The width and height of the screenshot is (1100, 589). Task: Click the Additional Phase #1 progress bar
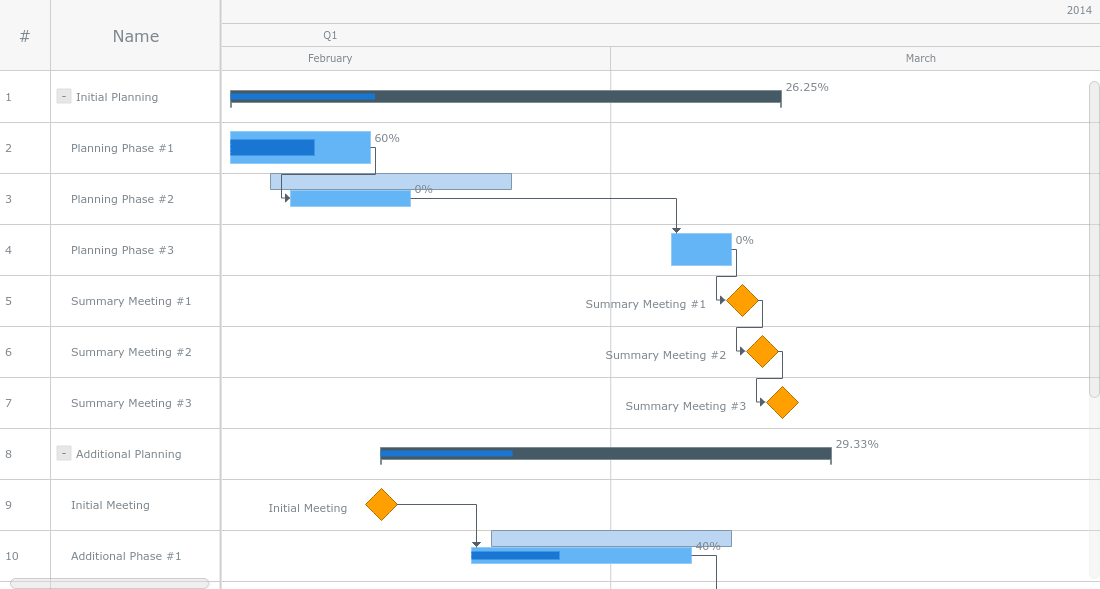515,555
